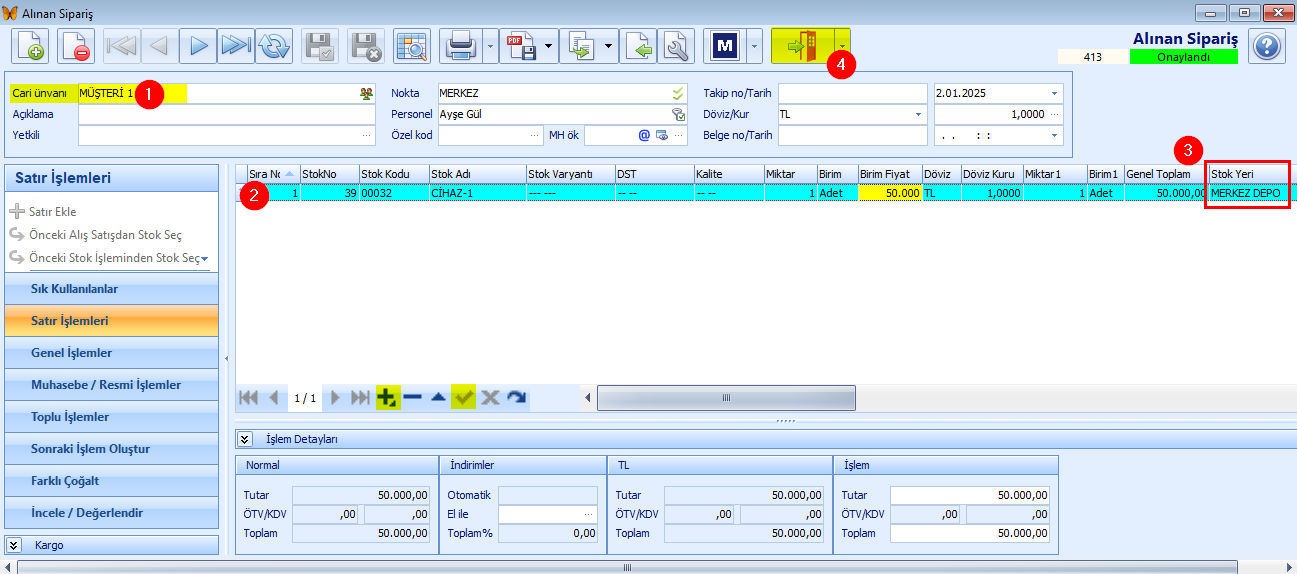Click Satır Ekle link
This screenshot has width=1297, height=574.
pyautogui.click(x=52, y=212)
